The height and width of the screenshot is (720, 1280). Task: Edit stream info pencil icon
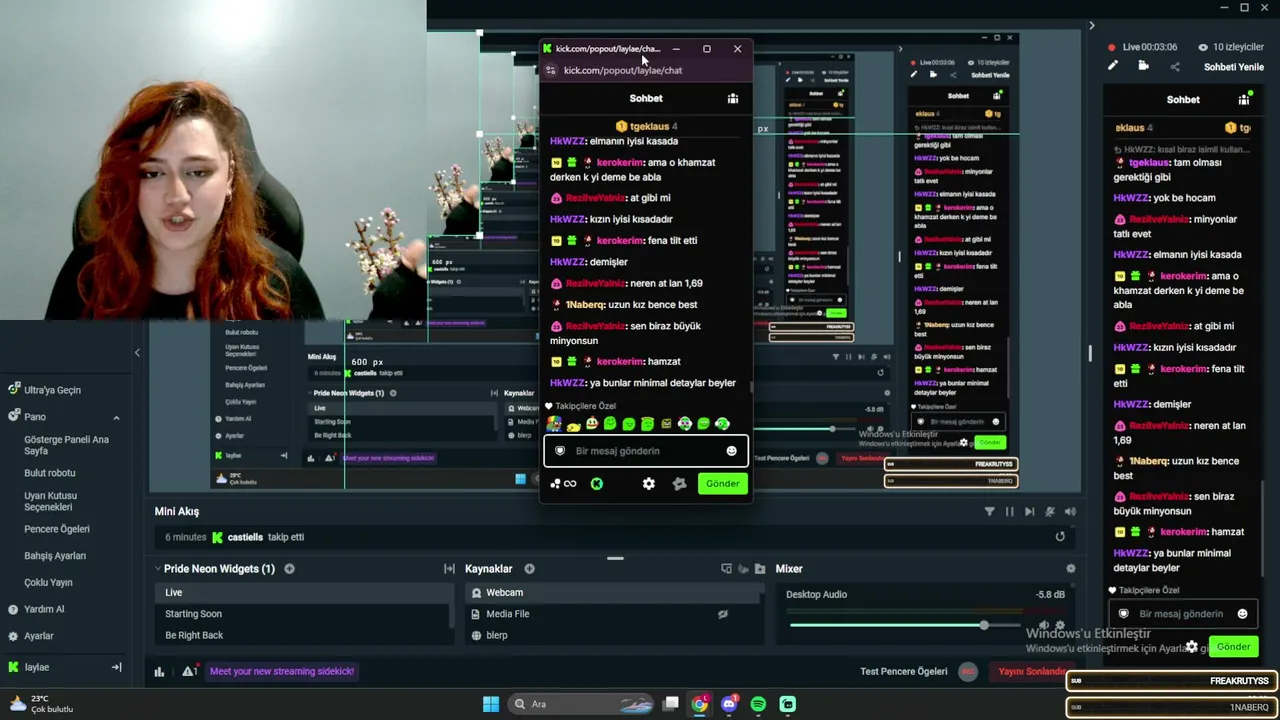click(x=1113, y=66)
